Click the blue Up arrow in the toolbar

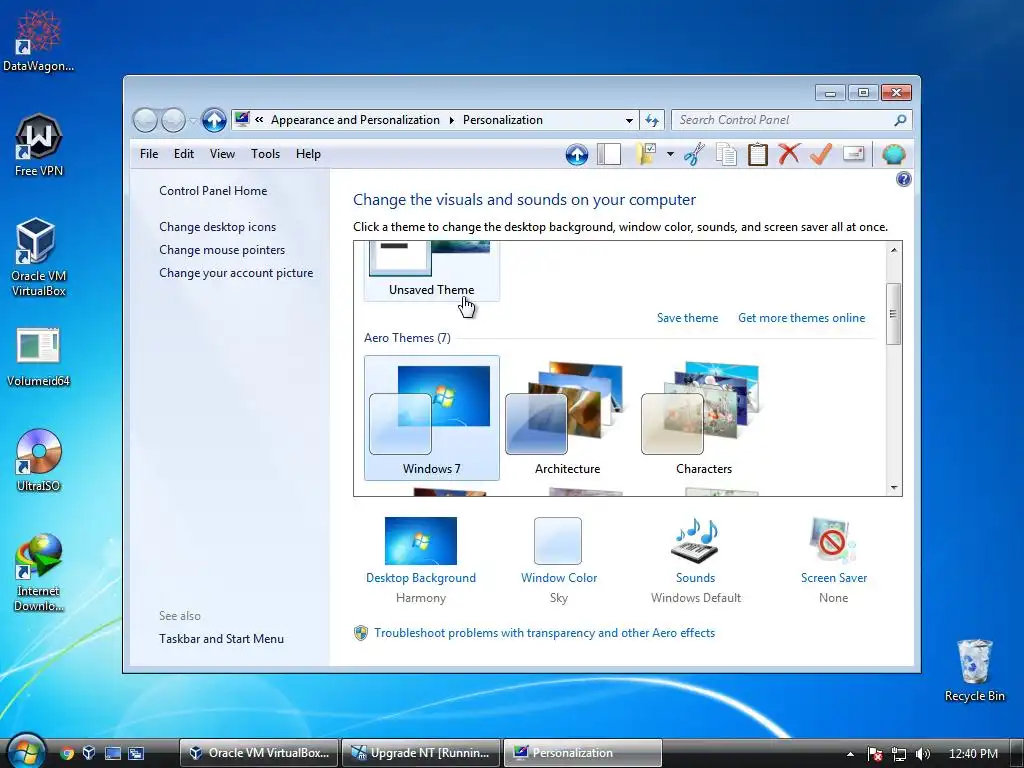(x=577, y=155)
